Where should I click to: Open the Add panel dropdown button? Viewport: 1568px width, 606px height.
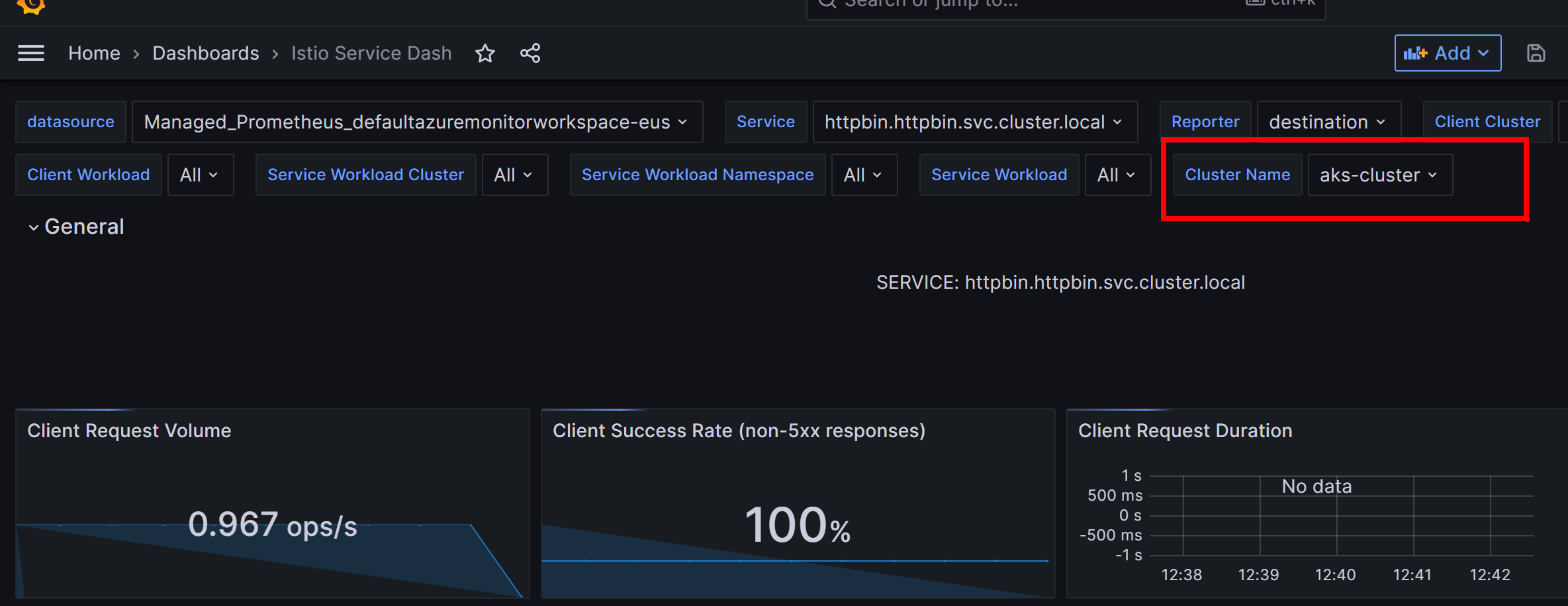coord(1448,53)
